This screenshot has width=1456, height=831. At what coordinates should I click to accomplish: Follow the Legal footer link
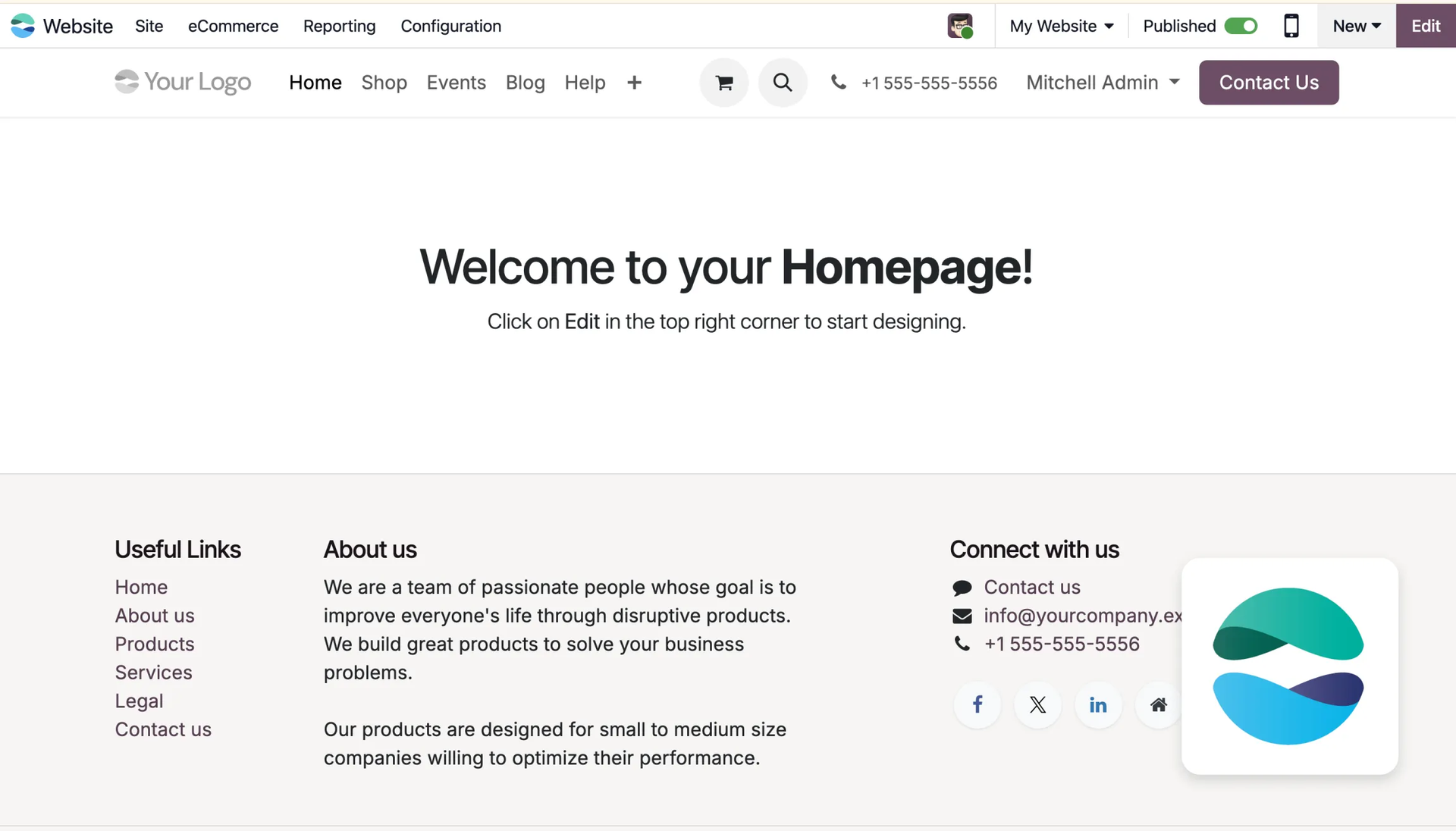coord(140,701)
